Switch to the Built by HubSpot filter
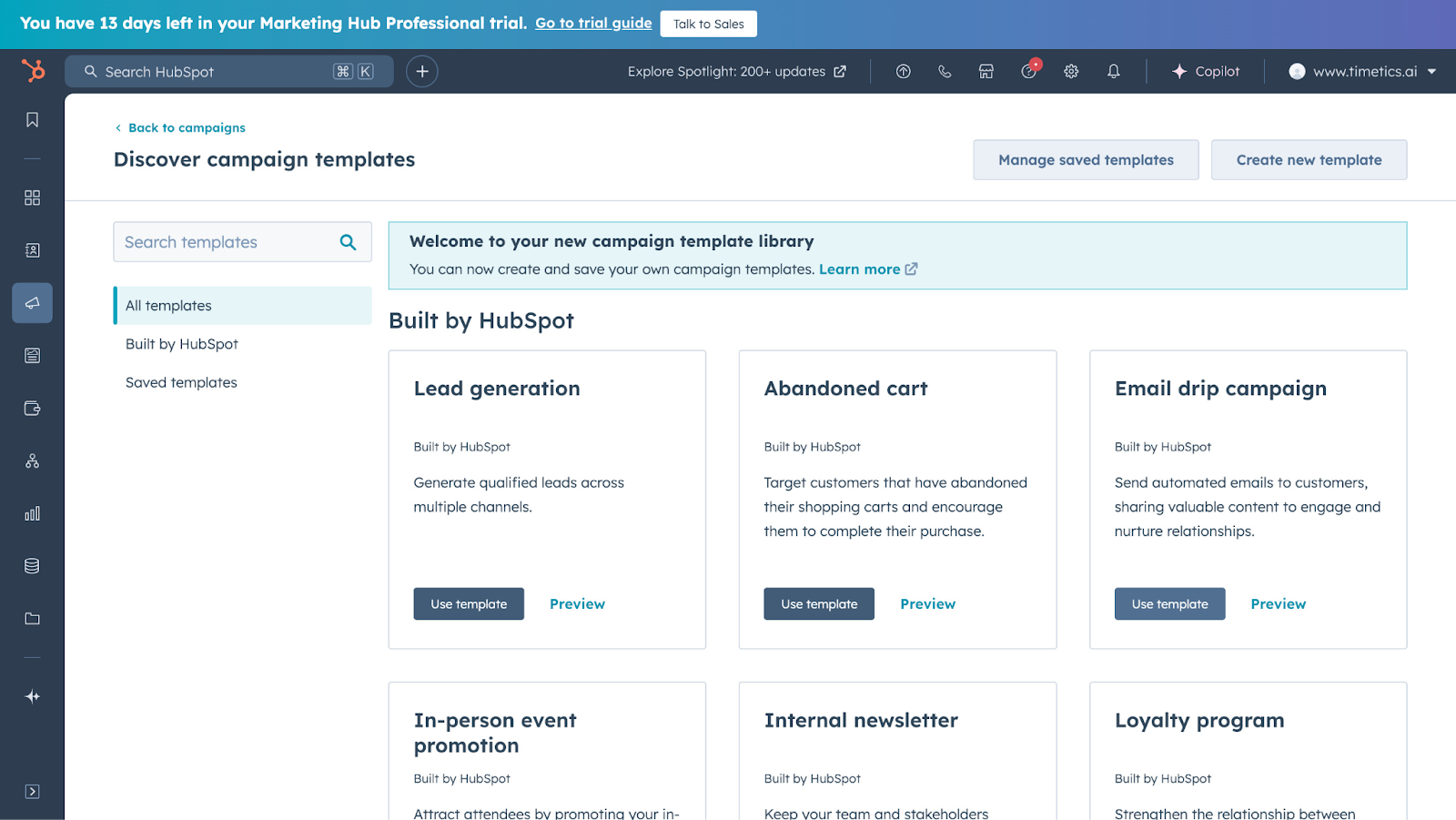The height and width of the screenshot is (820, 1456). coord(181,344)
